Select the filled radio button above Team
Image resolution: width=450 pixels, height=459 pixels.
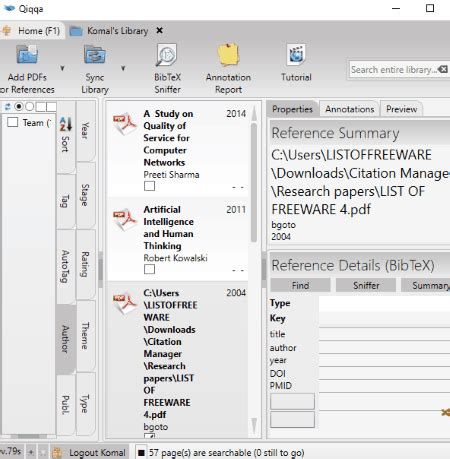(19, 107)
